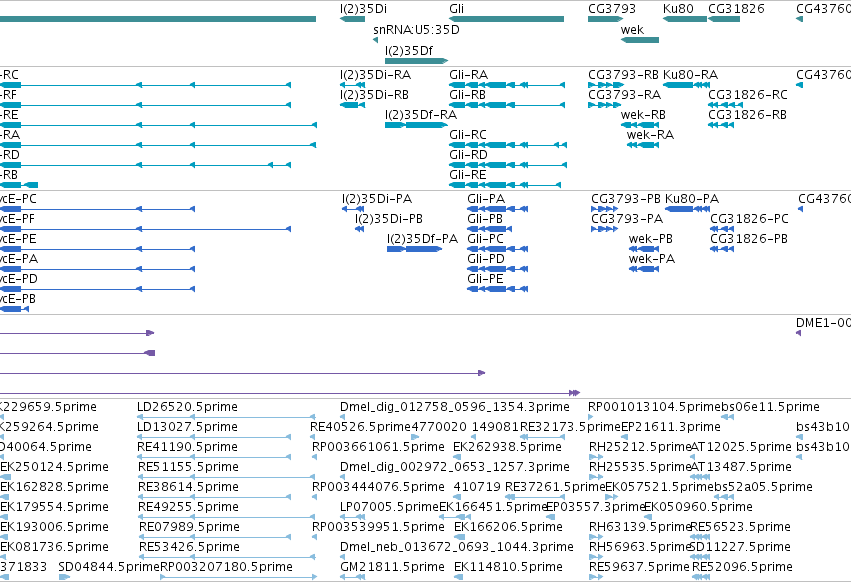Click EST LP07005.5prime
Viewport: 851px width, 582px height.
(x=389, y=507)
